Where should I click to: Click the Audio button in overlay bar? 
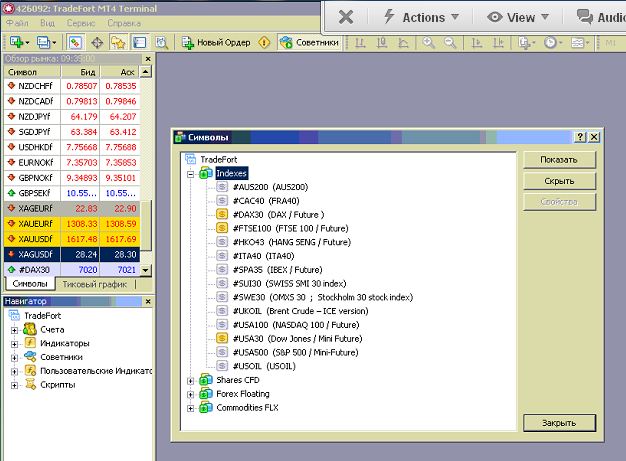coord(600,17)
